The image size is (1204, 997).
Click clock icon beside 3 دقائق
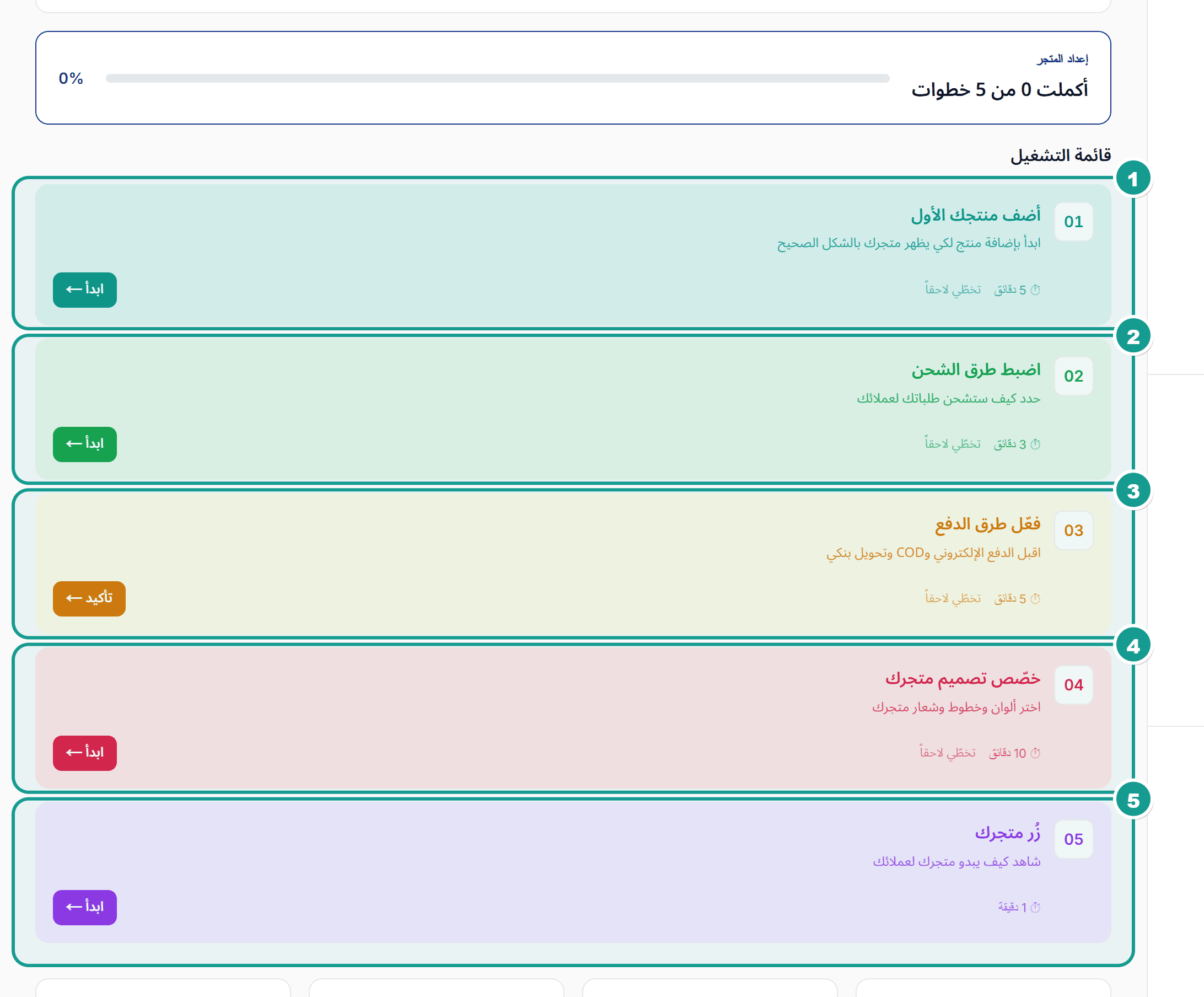pos(1035,444)
